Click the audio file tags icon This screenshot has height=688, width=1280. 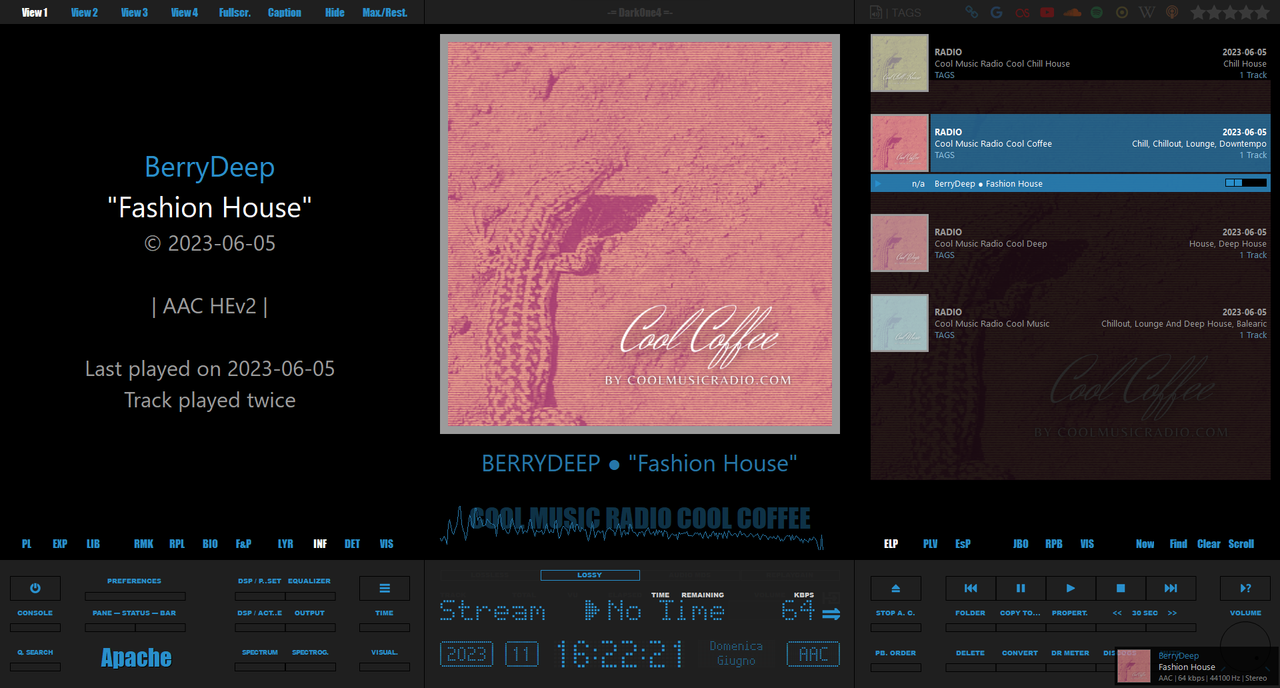(876, 12)
